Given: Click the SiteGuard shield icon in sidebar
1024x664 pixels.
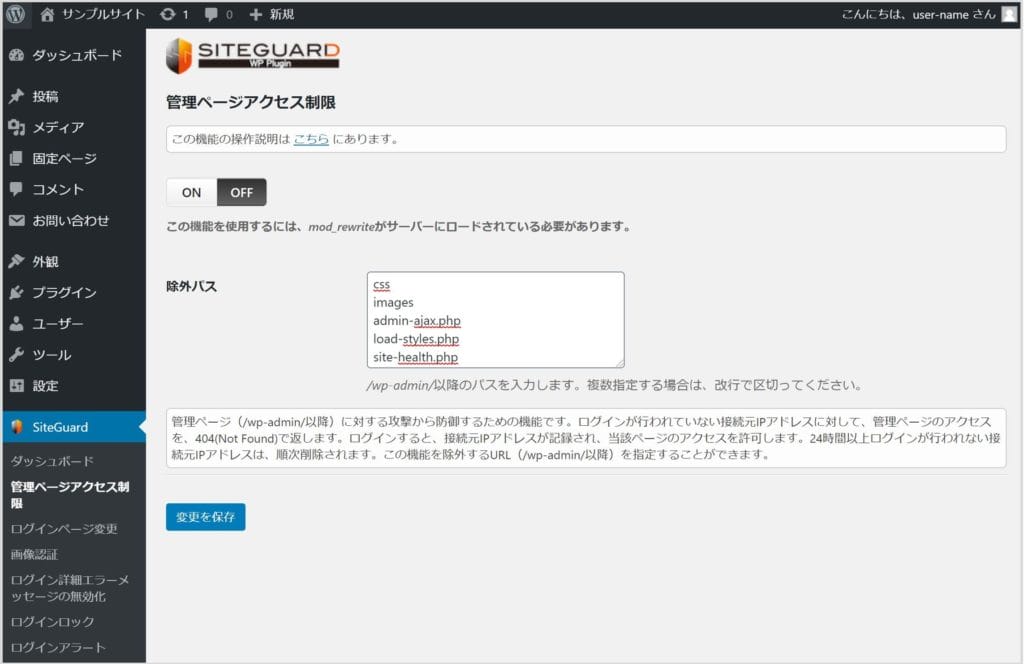Looking at the screenshot, I should point(17,427).
